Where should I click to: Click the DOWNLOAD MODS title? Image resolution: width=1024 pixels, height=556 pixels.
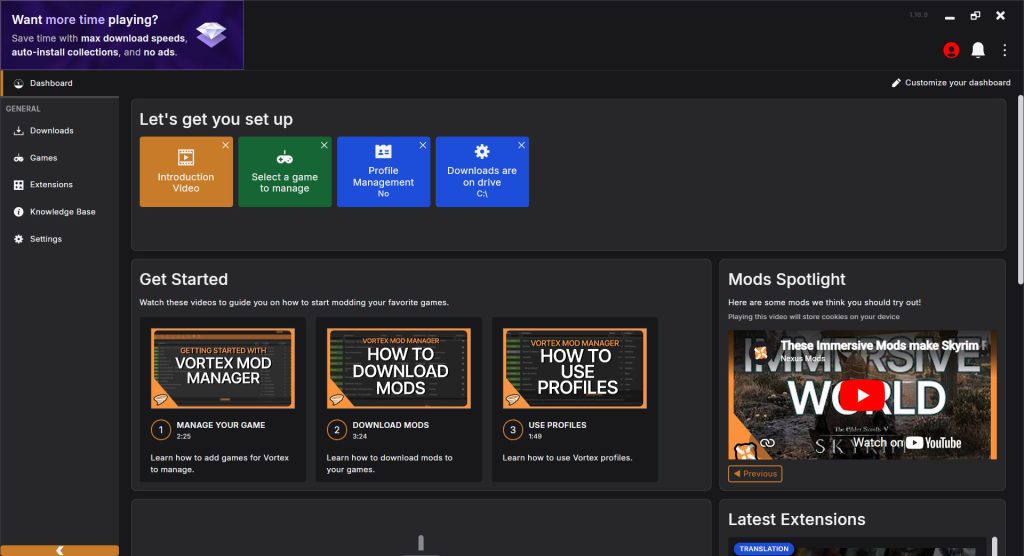(391, 425)
